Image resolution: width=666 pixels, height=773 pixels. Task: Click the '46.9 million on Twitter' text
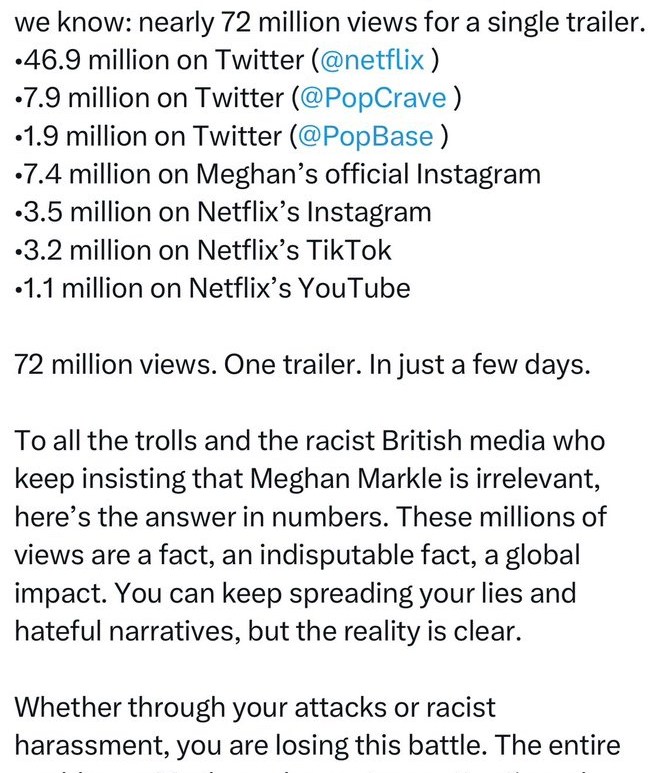155,59
